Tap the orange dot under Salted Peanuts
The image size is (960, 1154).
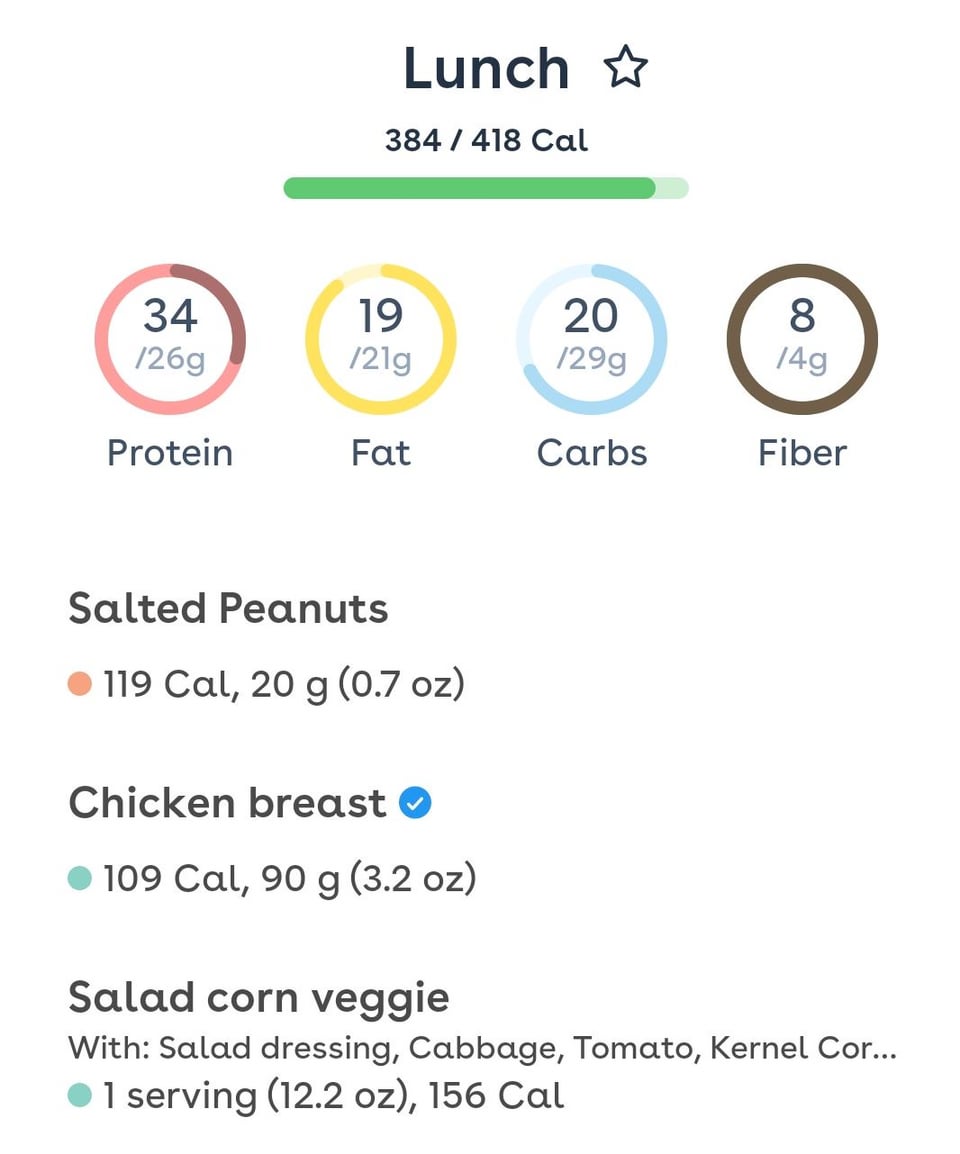80,685
